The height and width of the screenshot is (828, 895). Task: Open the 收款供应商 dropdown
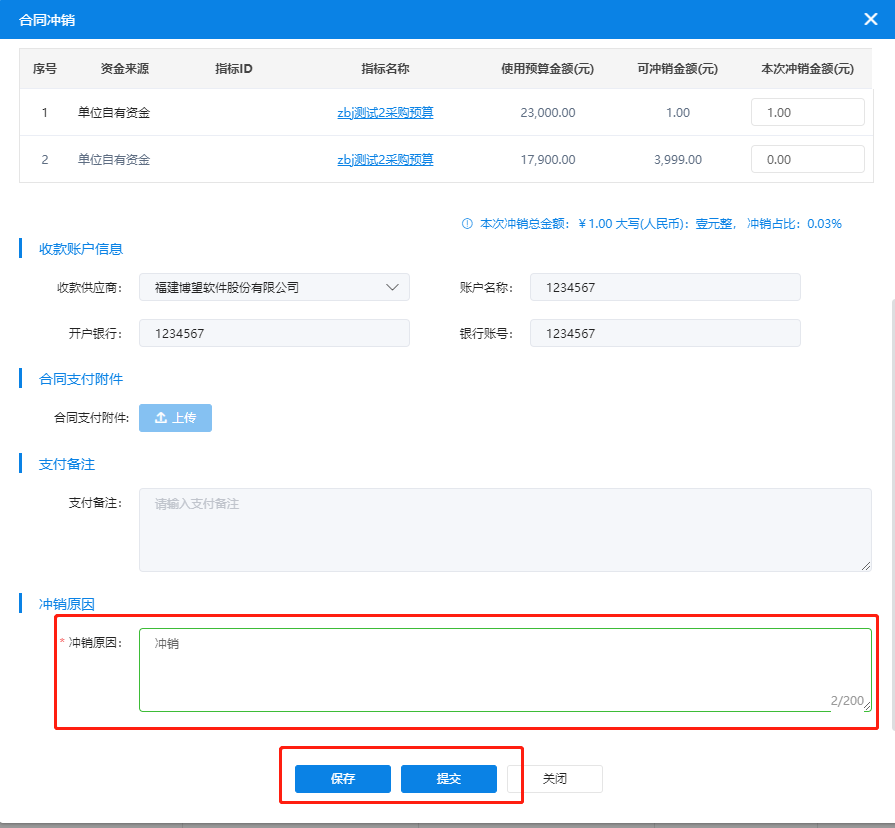coord(274,287)
